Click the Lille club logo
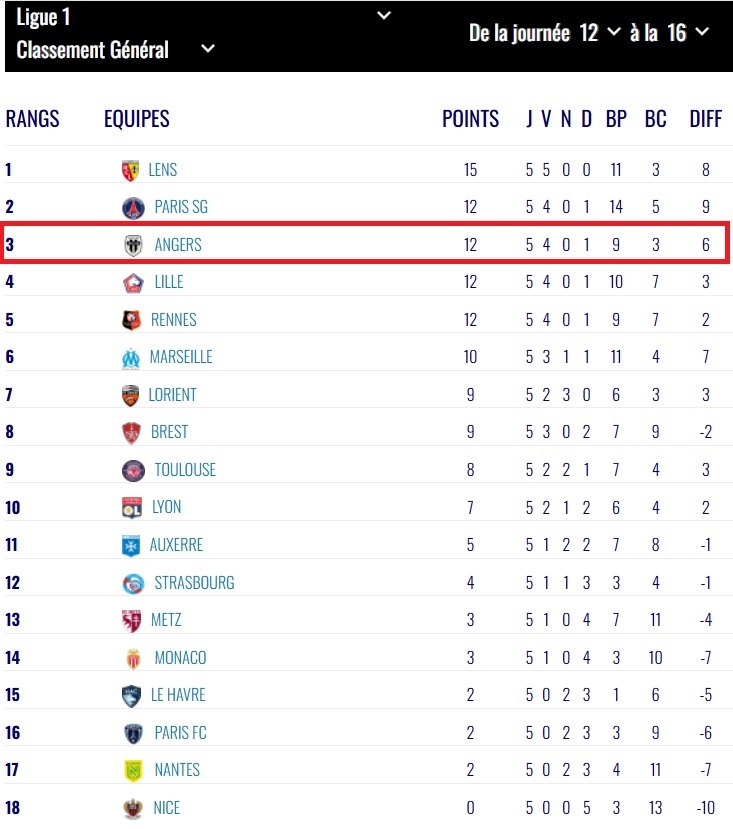Image resolution: width=733 pixels, height=829 pixels. tap(133, 283)
